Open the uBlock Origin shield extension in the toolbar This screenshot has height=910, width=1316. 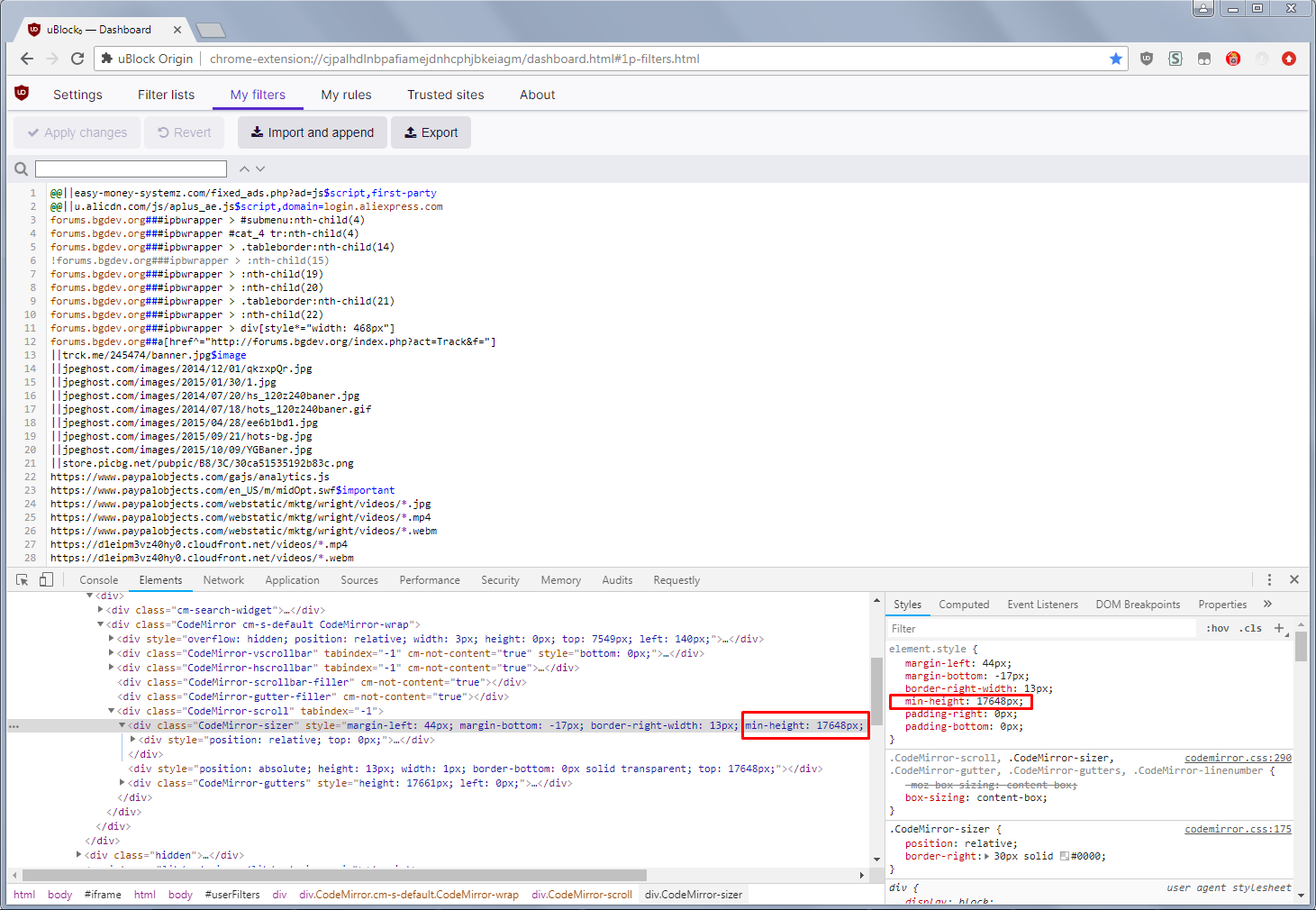[x=1147, y=59]
